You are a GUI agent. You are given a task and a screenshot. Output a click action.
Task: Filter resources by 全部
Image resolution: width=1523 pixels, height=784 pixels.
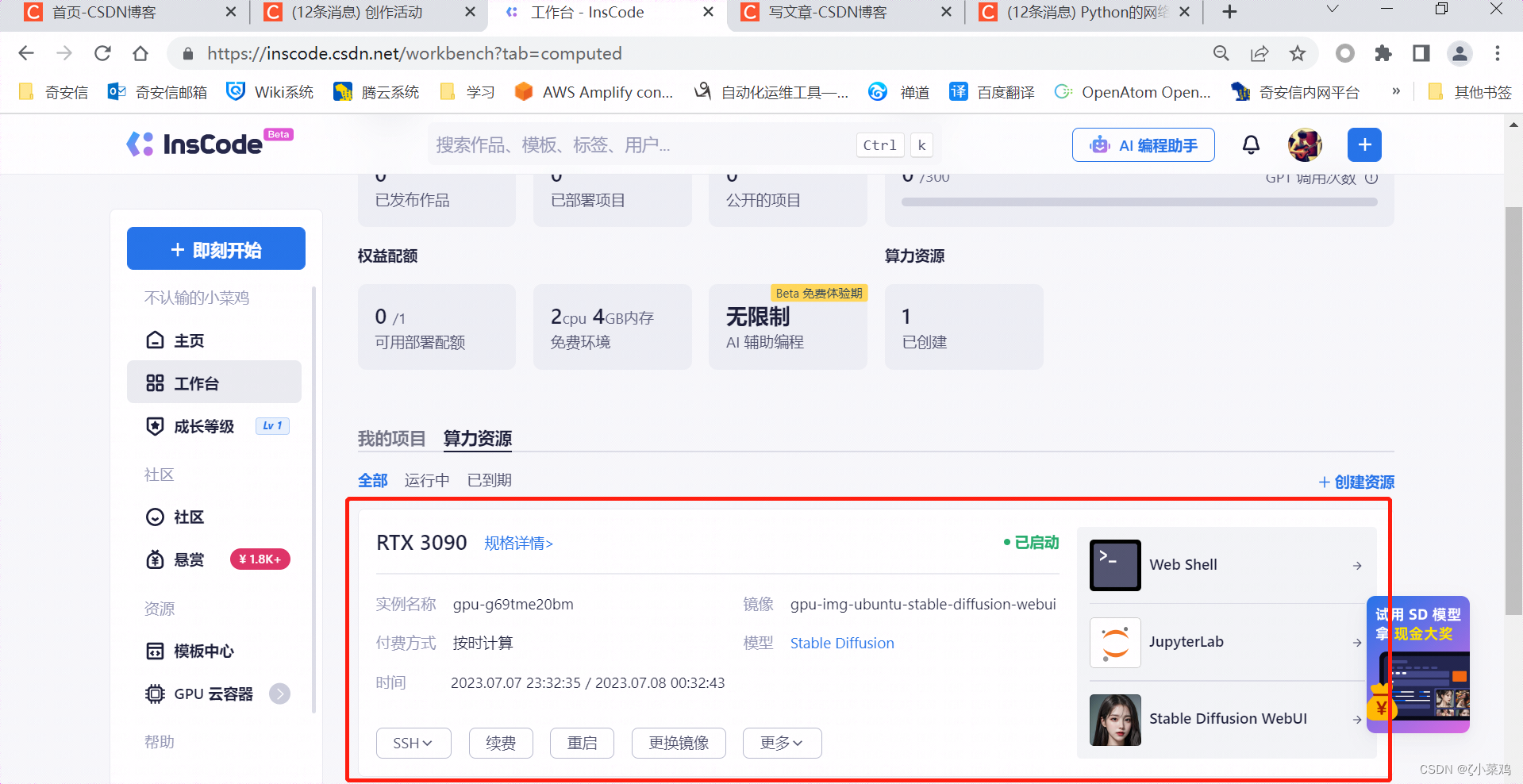(373, 480)
